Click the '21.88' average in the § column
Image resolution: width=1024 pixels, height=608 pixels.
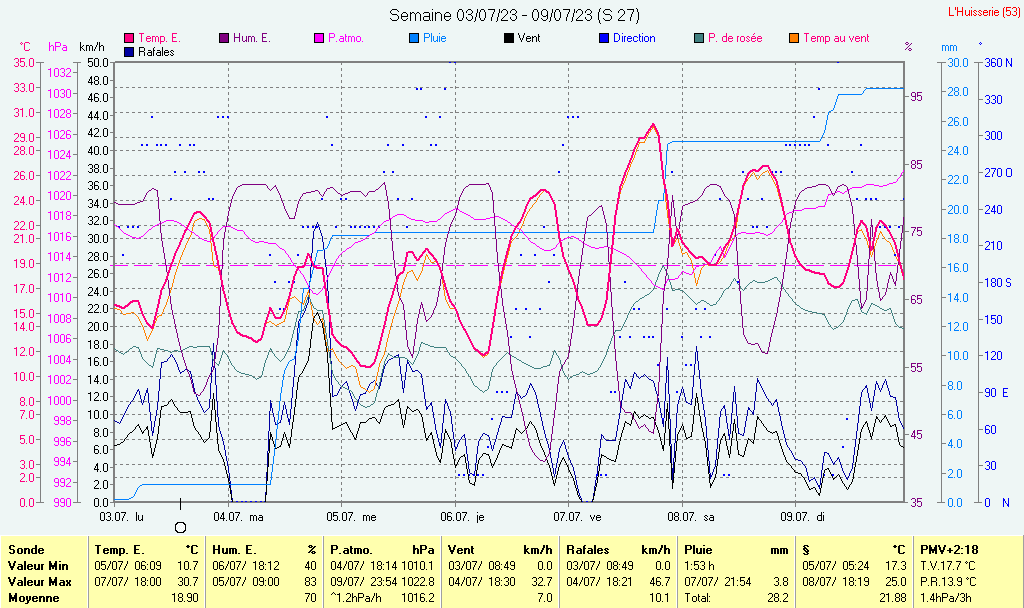[892, 598]
